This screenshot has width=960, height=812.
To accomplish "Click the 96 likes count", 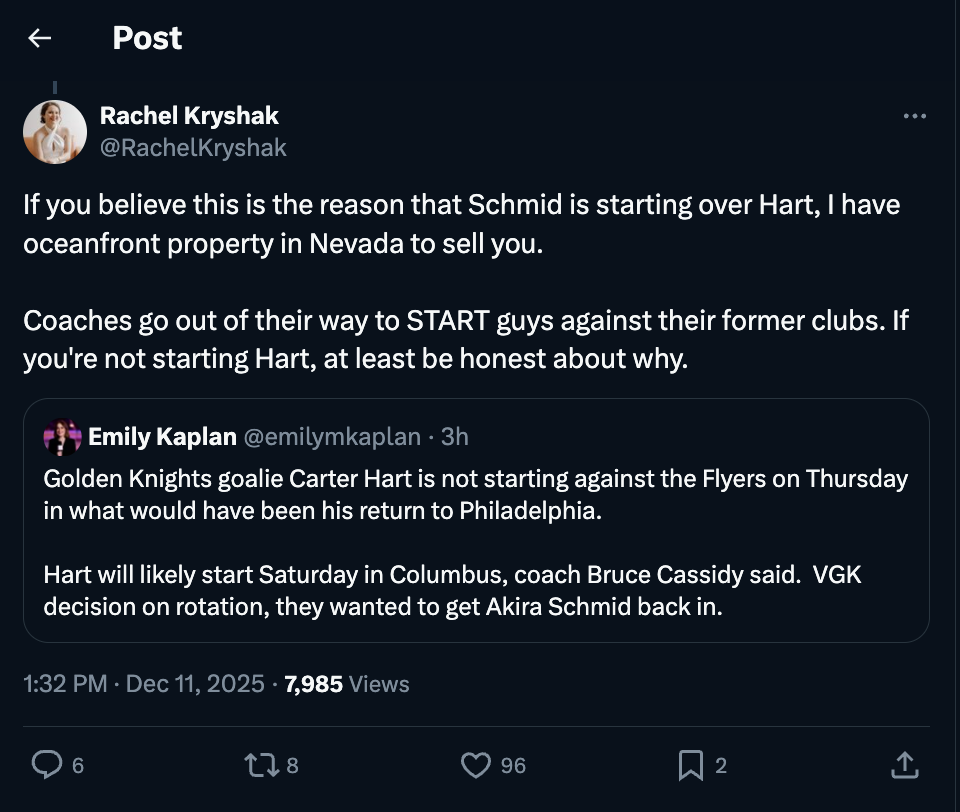I will point(513,766).
